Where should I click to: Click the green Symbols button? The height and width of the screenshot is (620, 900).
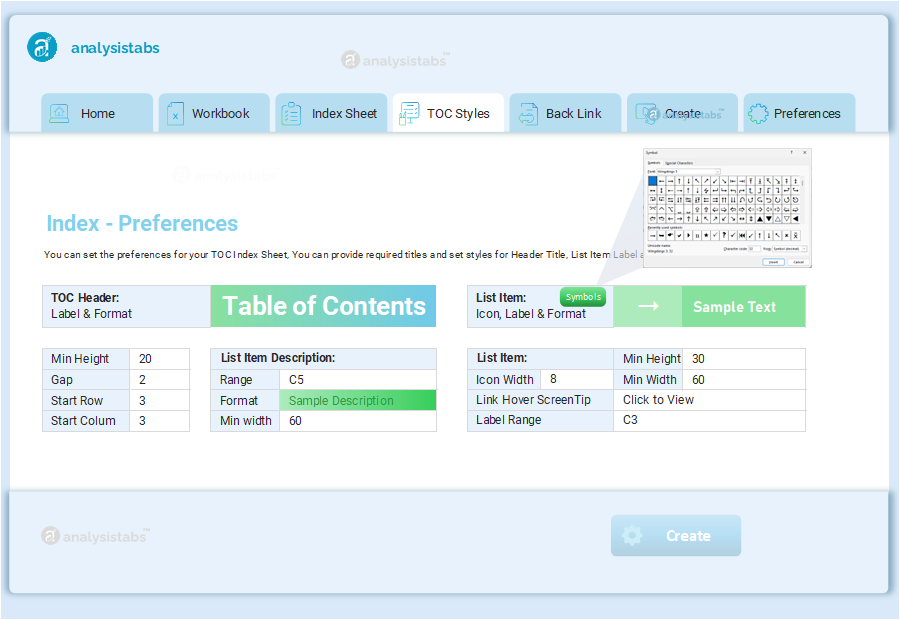(x=583, y=297)
